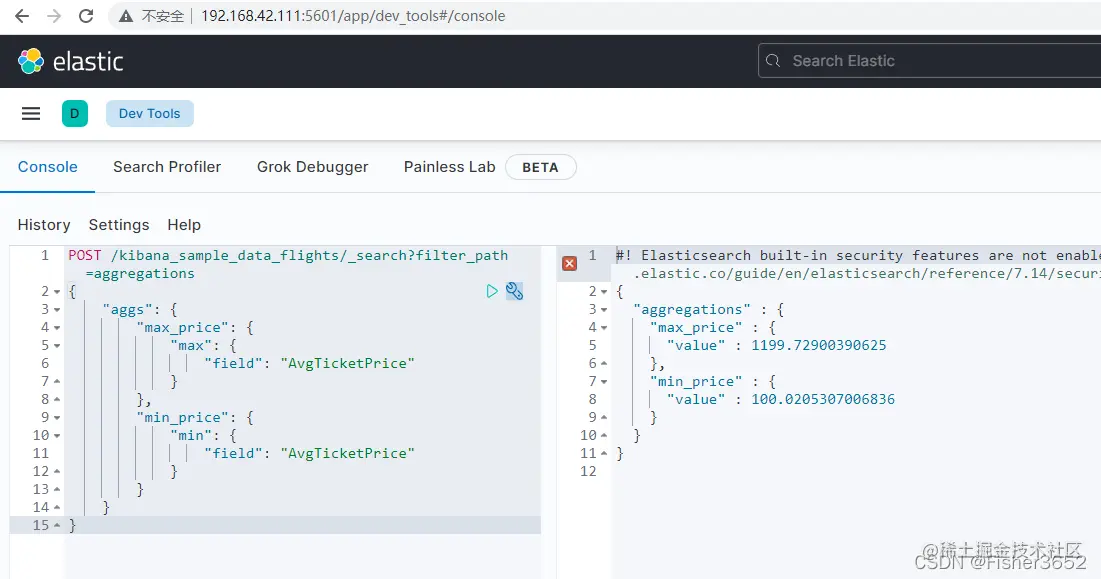Collapse "aggregations" fold at response line 3
Viewport: 1101px width, 579px height.
click(604, 310)
